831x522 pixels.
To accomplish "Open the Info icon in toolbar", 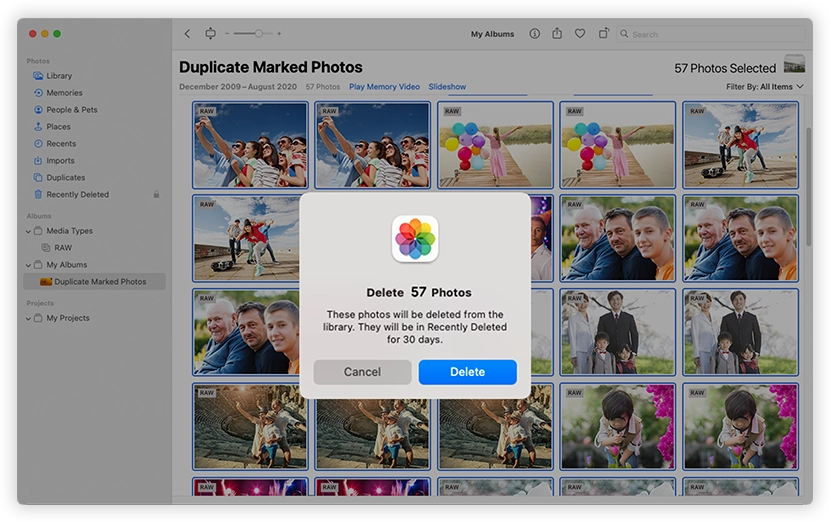I will 534,33.
